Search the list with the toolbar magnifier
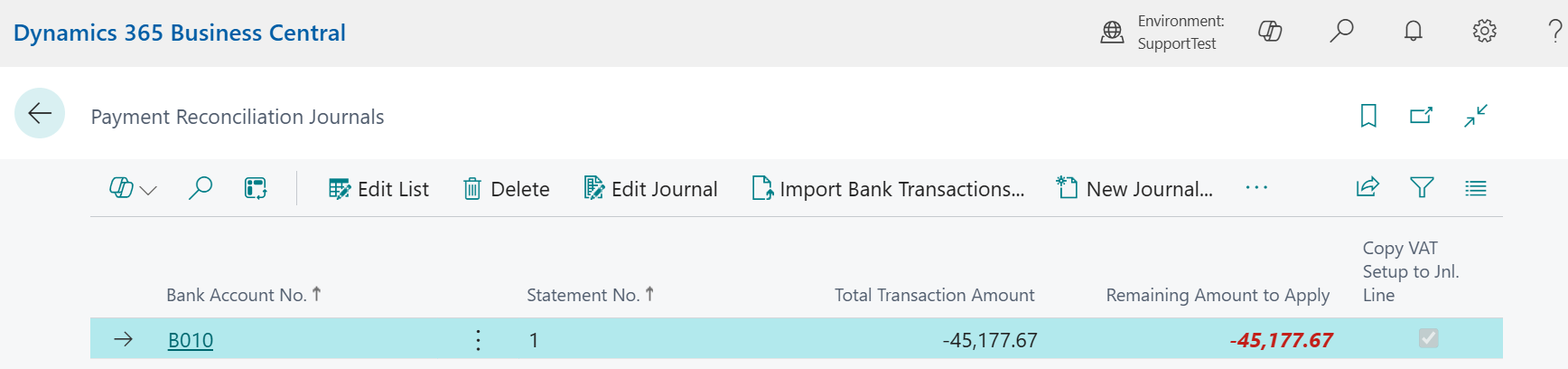This screenshot has width=1568, height=369. [x=200, y=188]
